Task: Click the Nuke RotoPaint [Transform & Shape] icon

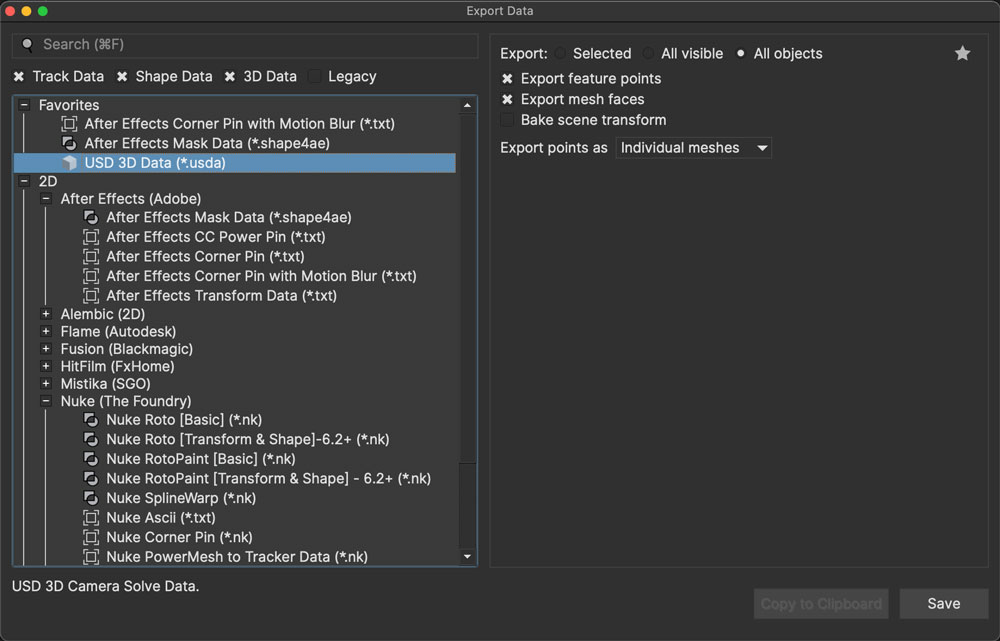Action: click(x=91, y=478)
